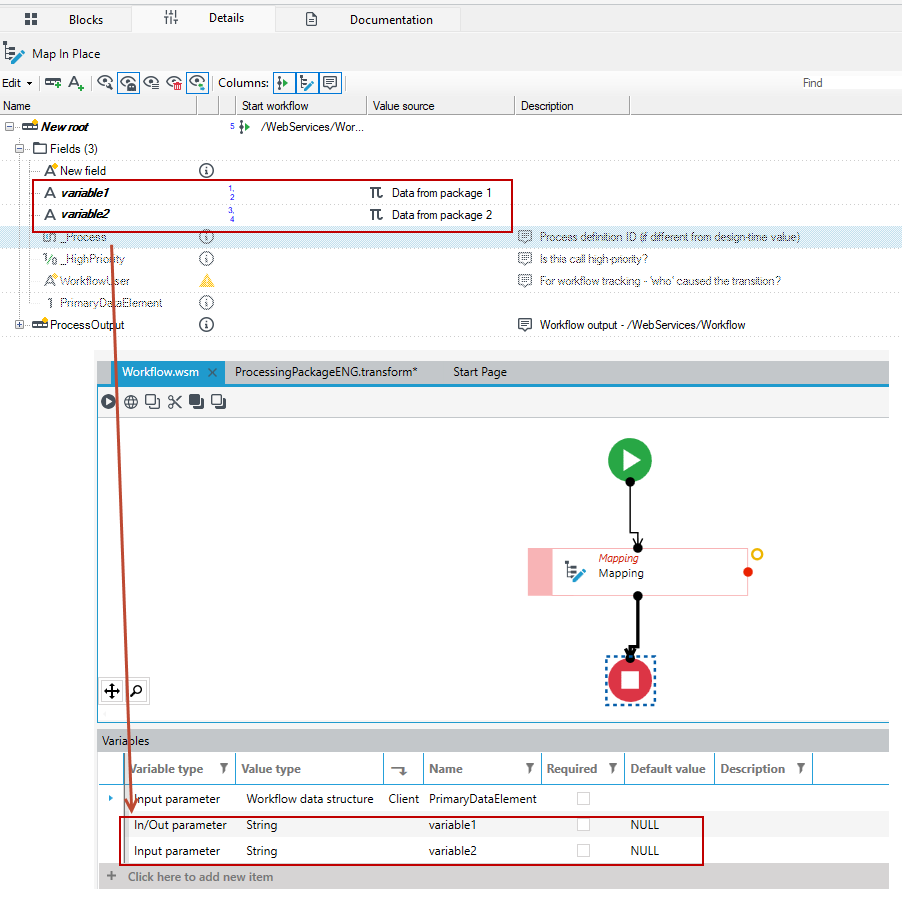
Task: Open the Start Page tab
Action: click(480, 372)
